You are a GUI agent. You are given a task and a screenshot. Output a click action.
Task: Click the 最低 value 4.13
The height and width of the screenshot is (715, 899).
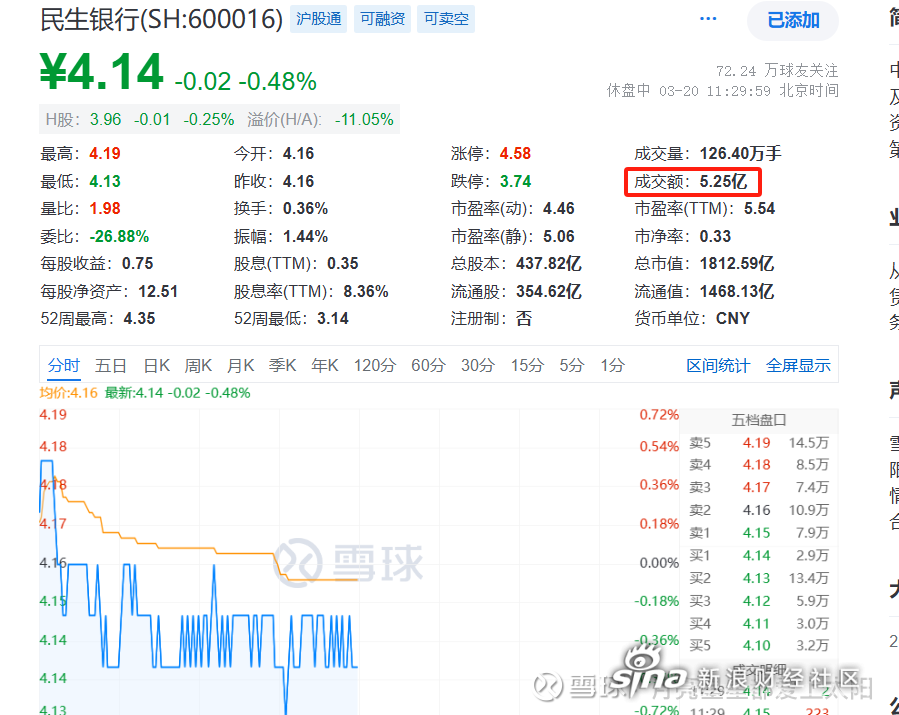105,182
